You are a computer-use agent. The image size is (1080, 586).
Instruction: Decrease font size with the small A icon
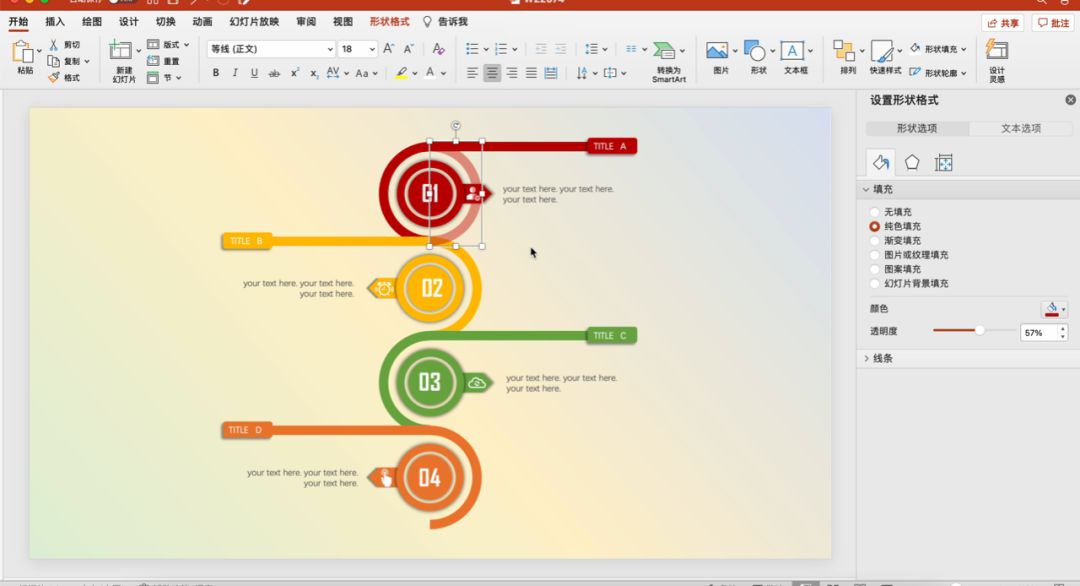[x=408, y=49]
